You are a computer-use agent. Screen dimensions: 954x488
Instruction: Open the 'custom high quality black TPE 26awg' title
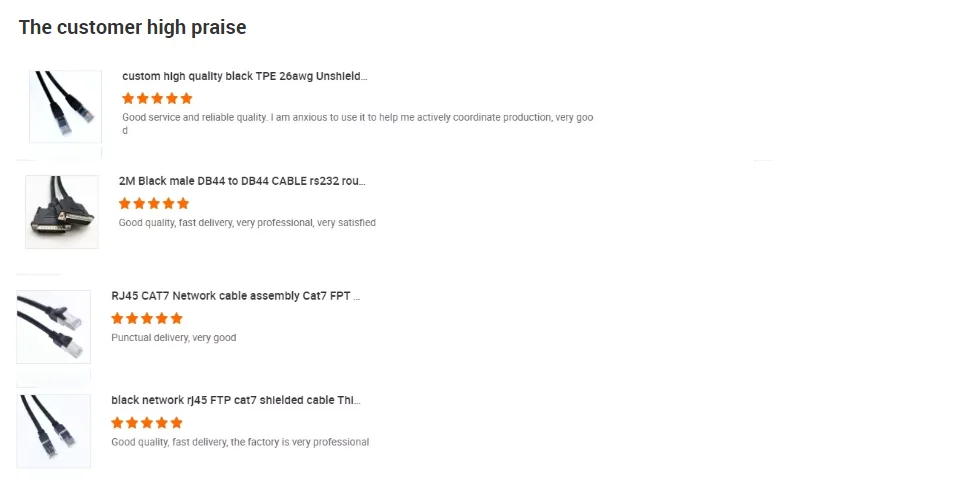click(244, 76)
